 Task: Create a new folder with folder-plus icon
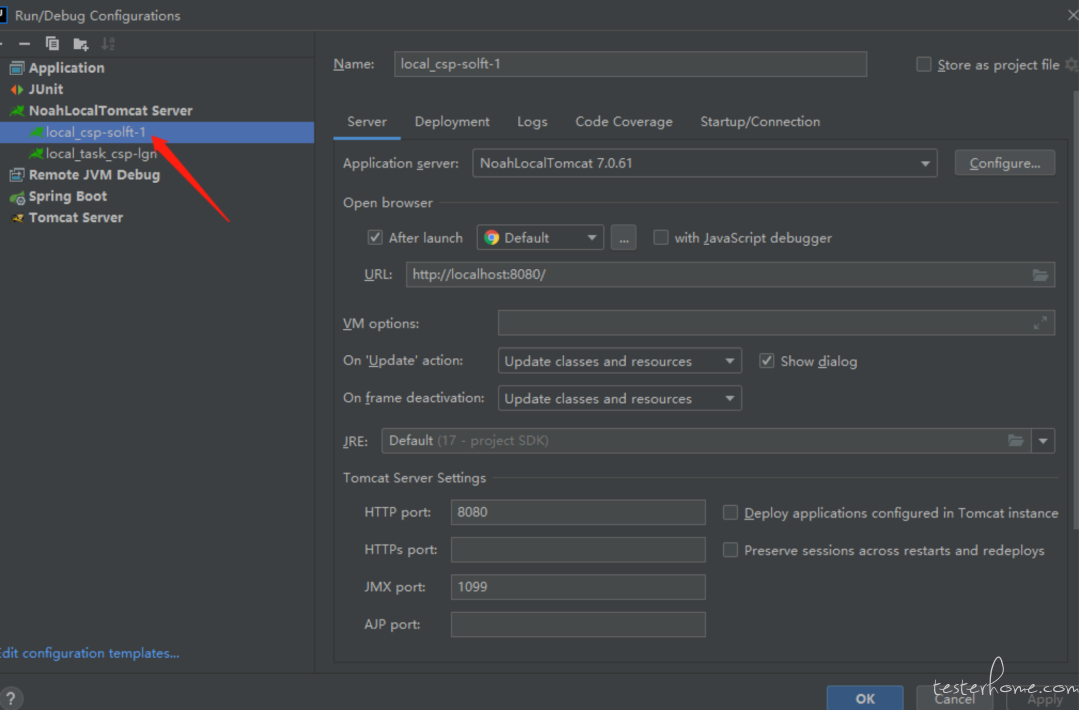point(81,45)
